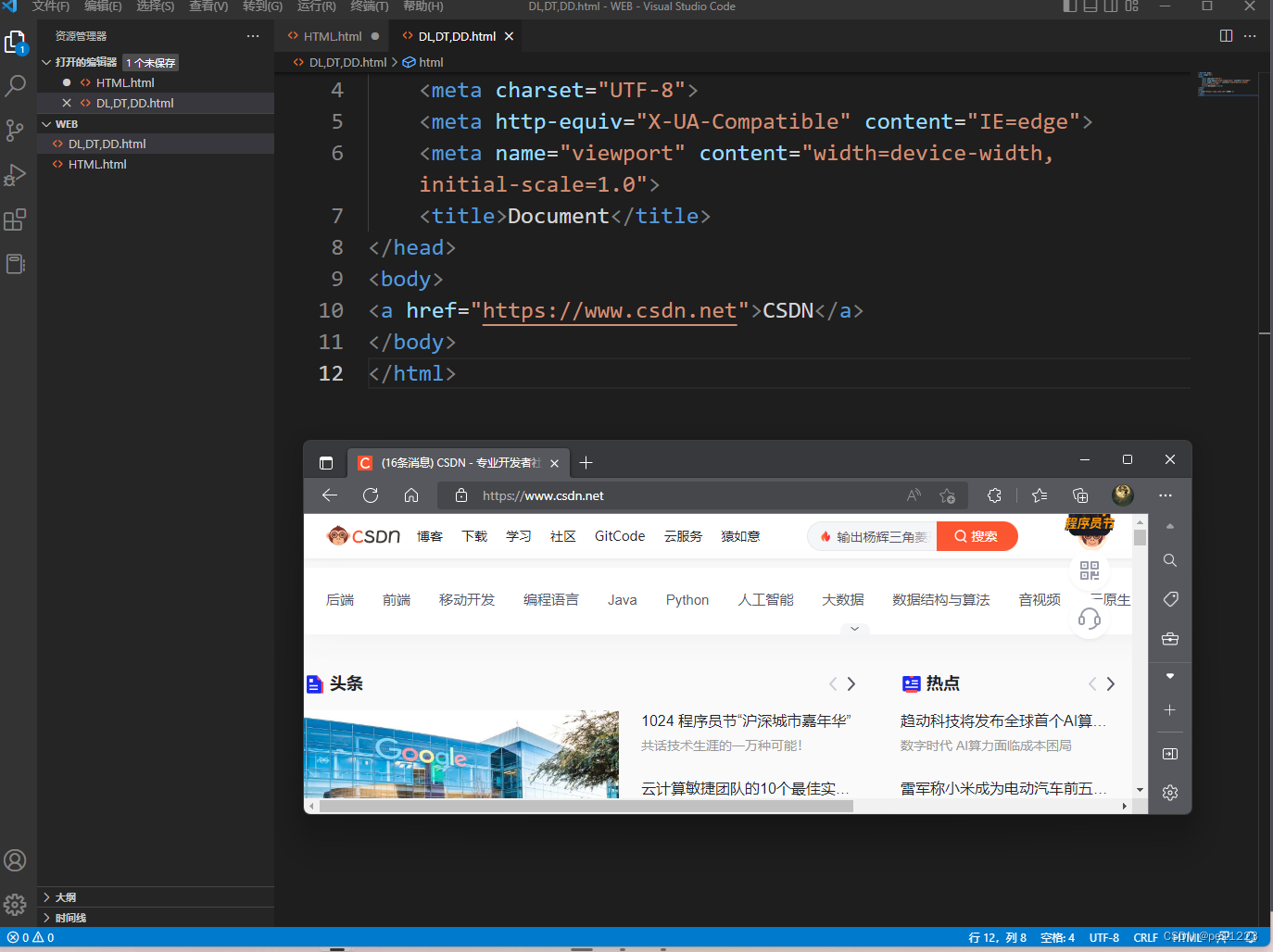Expand the 大纲 outline section
Viewport: 1273px width, 952px height.
[46, 897]
